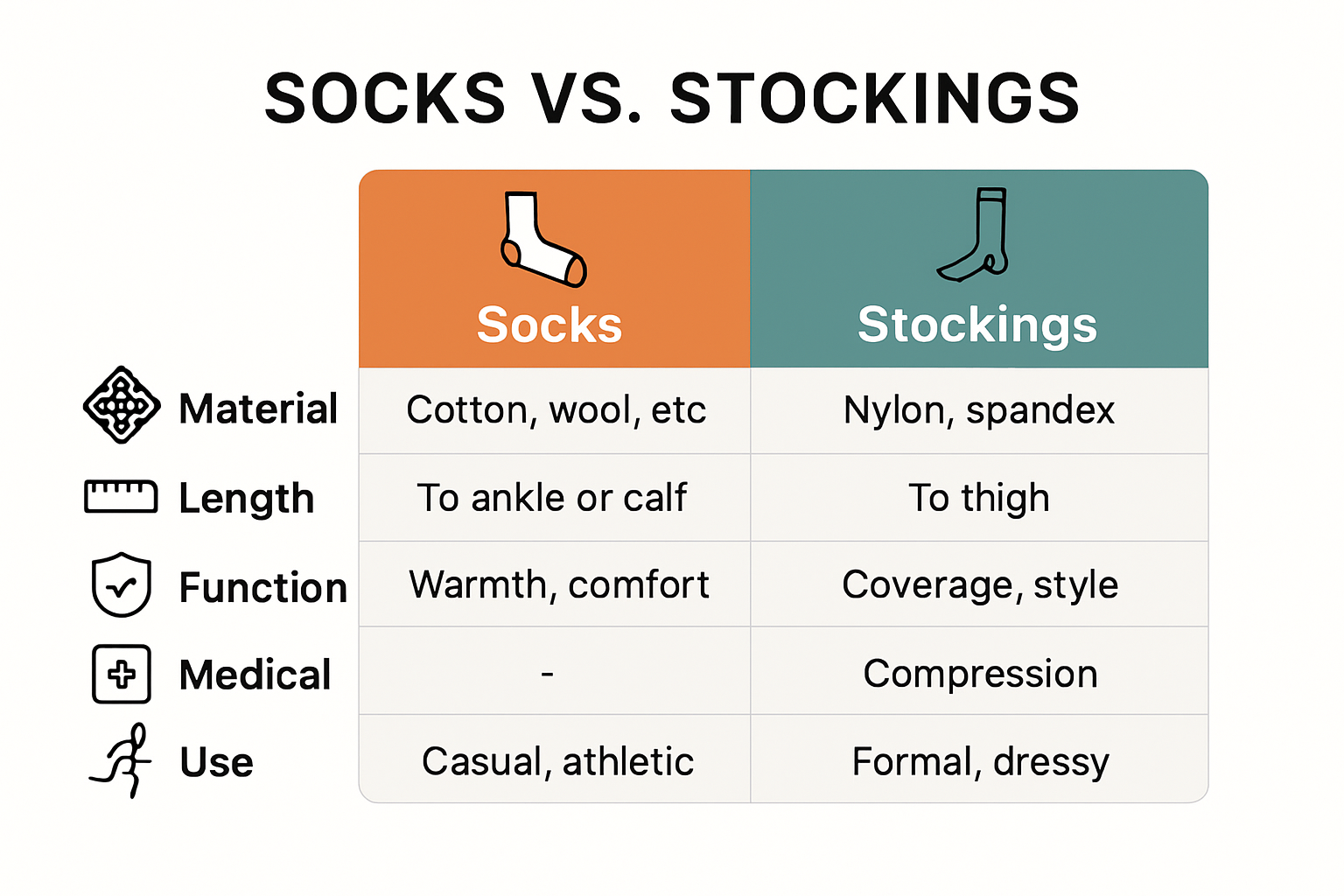
Task: Click the stocking outline icon
Action: coord(976,234)
